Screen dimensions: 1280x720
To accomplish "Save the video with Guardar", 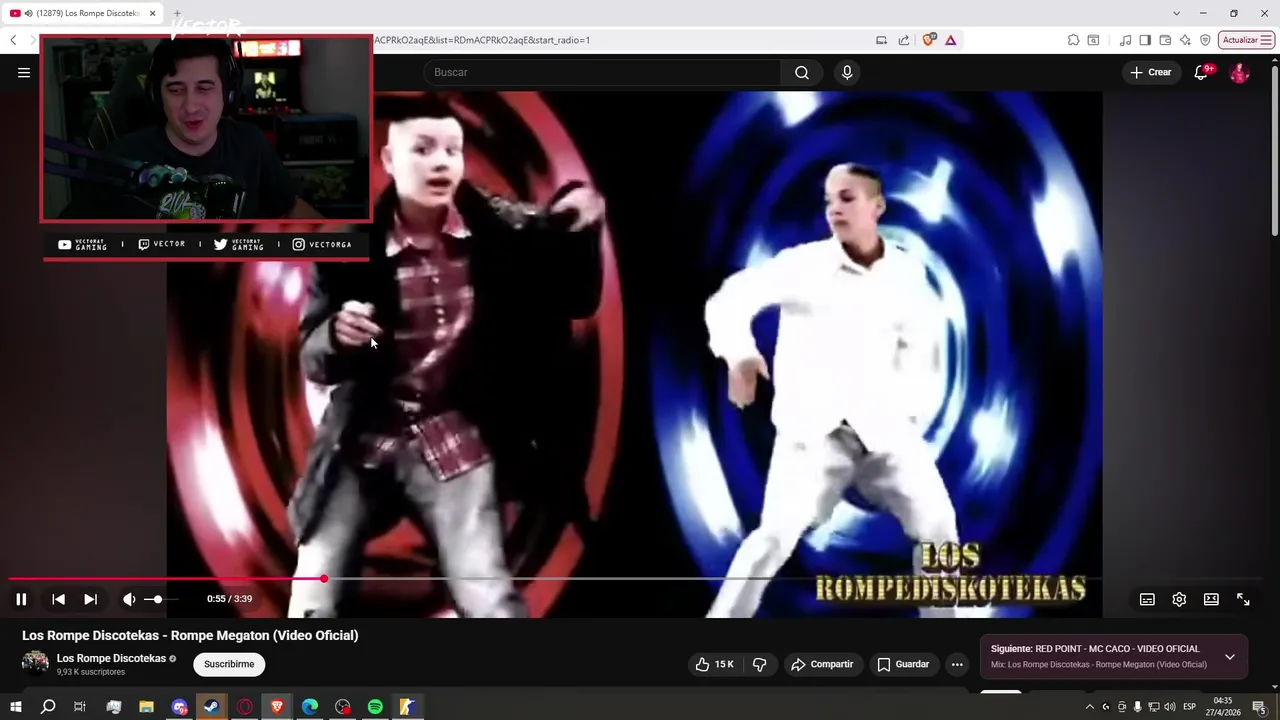I will 903,664.
